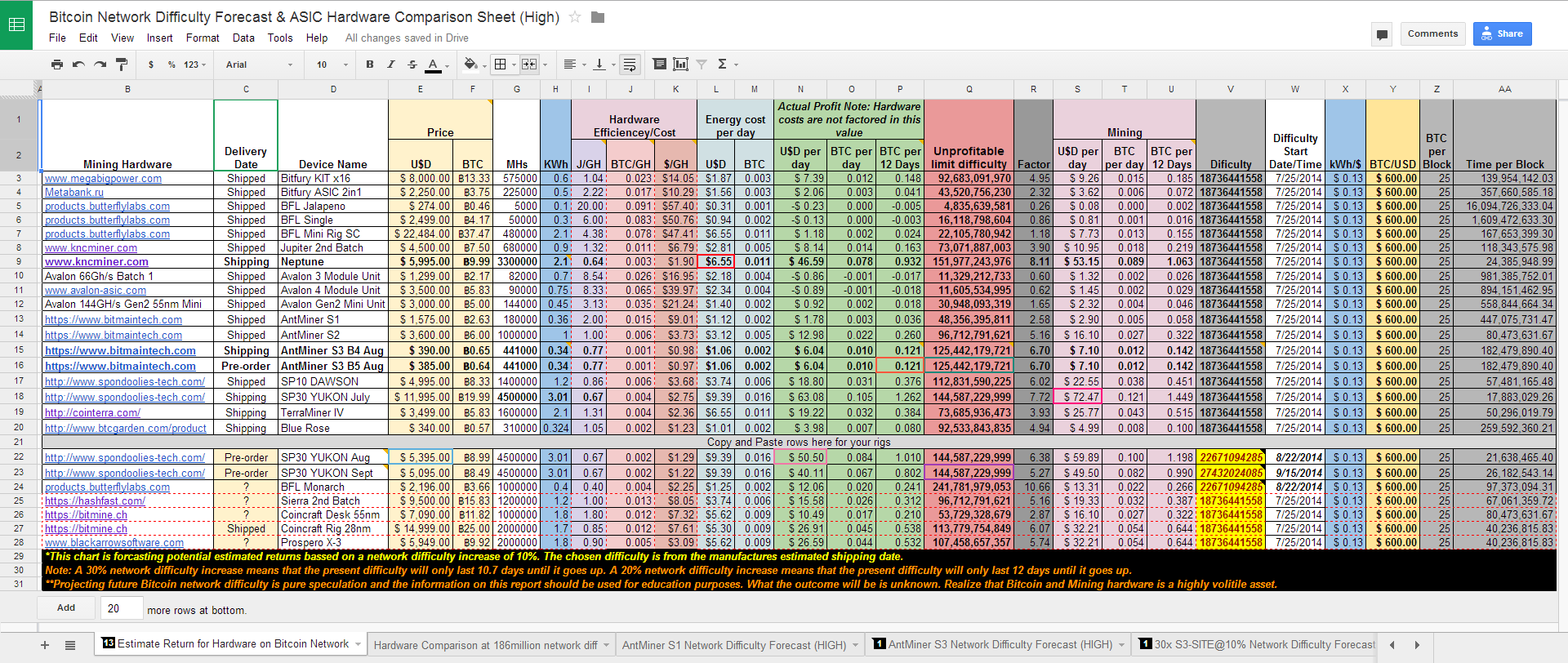Toggle text wrapping
This screenshot has width=1568, height=663.
point(630,65)
